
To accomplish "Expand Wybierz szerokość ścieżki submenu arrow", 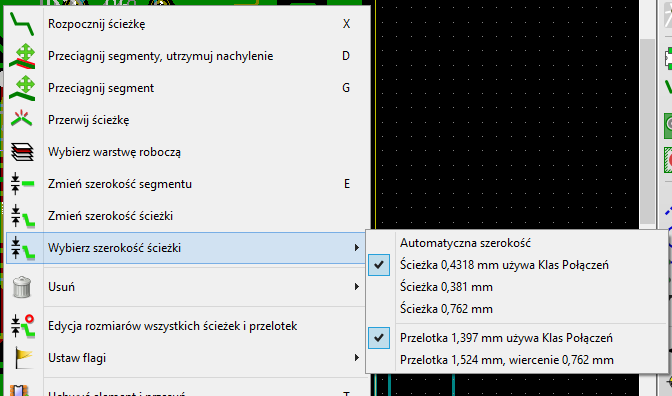I will [x=357, y=248].
